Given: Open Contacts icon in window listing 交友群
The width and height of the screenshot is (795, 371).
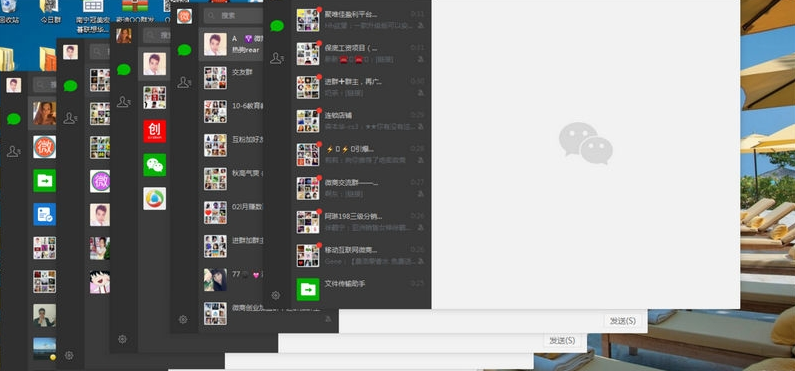Looking at the screenshot, I should click(x=184, y=82).
